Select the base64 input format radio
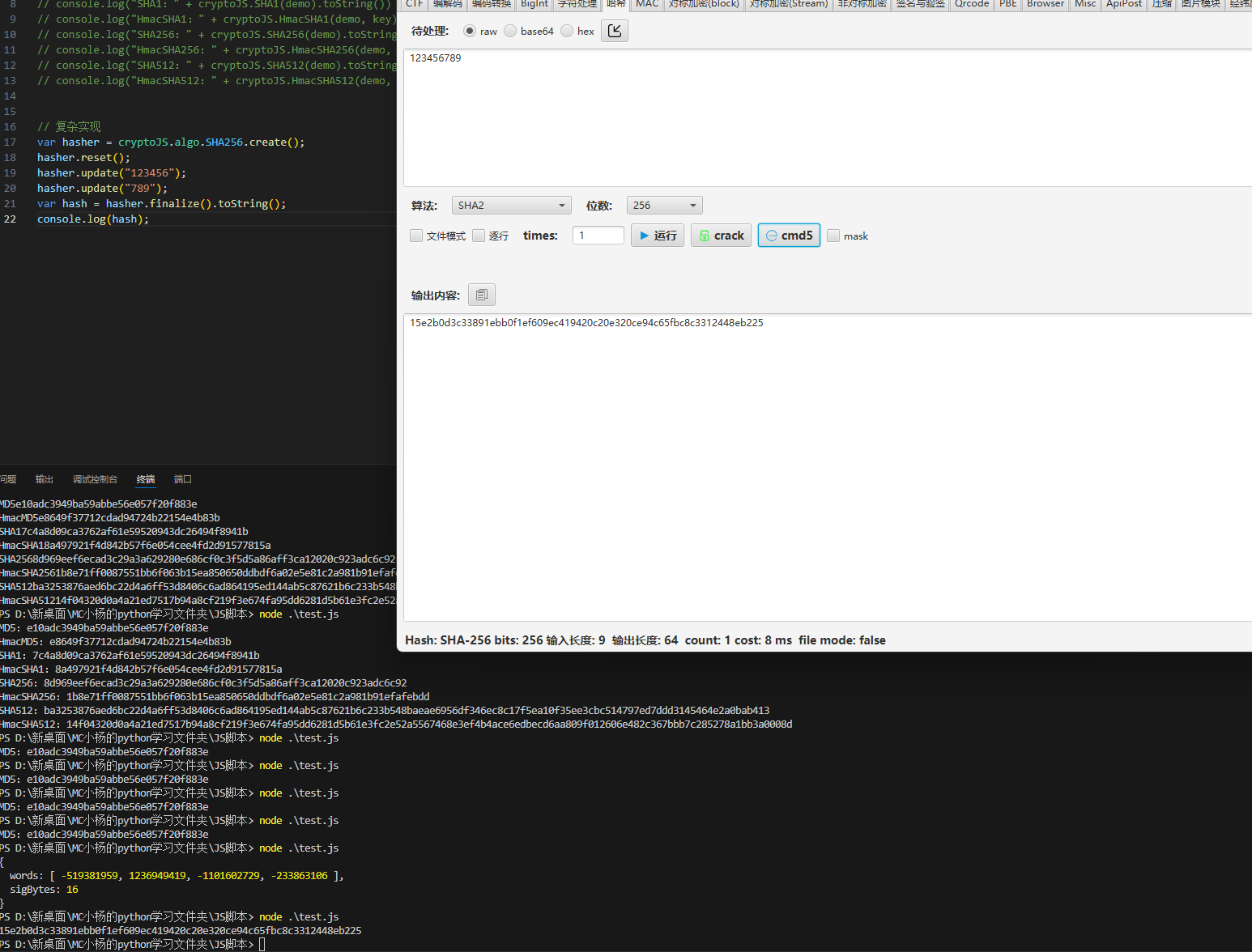Viewport: 1252px width, 952px height. (510, 31)
